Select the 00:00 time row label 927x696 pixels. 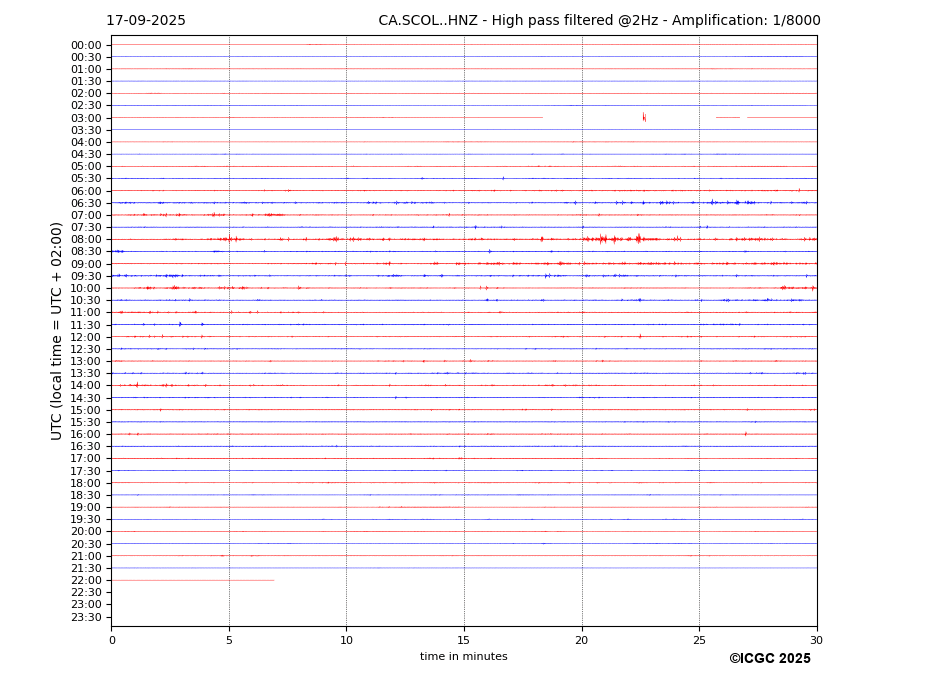click(x=86, y=46)
